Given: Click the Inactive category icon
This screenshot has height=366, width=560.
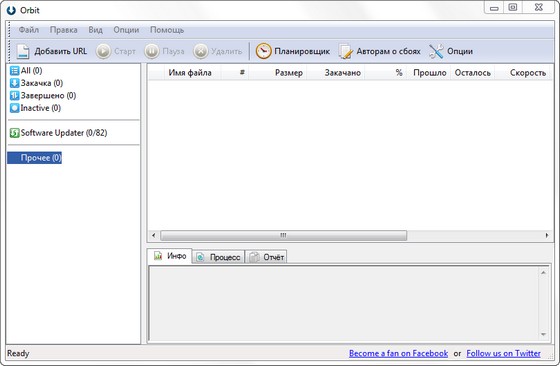Looking at the screenshot, I should point(14,108).
